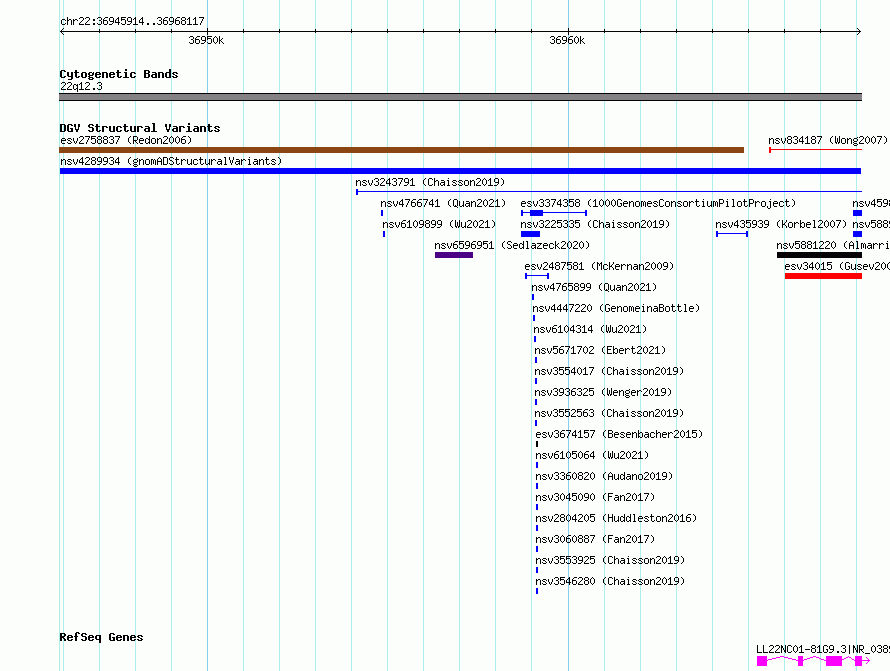Click nsv3045090 (Fan2017) label

pyautogui.click(x=595, y=497)
